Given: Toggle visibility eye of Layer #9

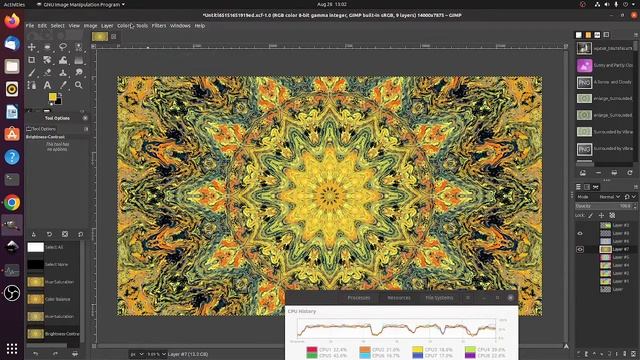Looking at the screenshot, I should 580,233.
